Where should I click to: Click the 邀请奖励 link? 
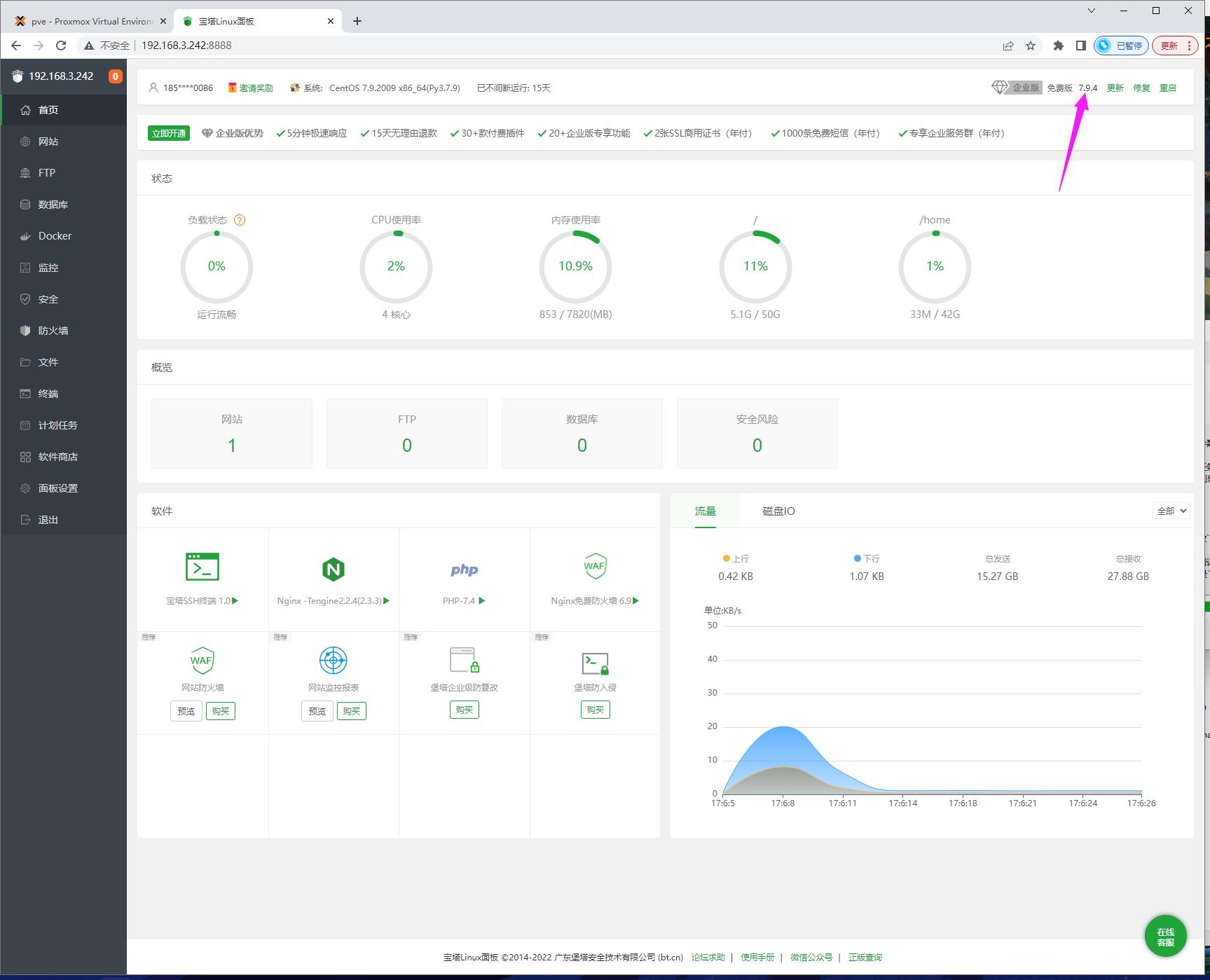(256, 88)
